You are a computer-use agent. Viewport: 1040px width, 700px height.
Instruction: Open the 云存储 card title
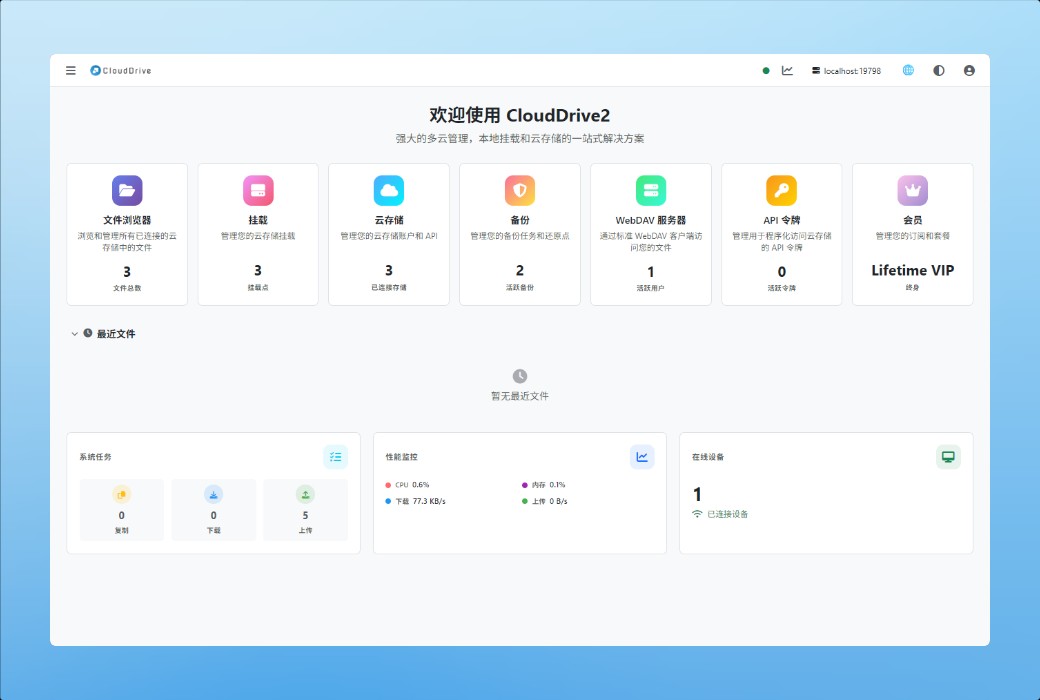(389, 220)
